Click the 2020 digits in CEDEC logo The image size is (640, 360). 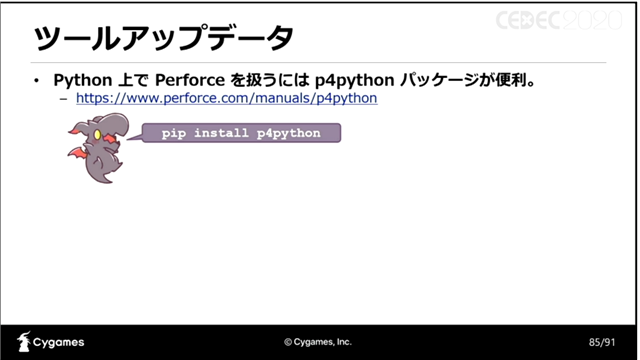coord(590,20)
